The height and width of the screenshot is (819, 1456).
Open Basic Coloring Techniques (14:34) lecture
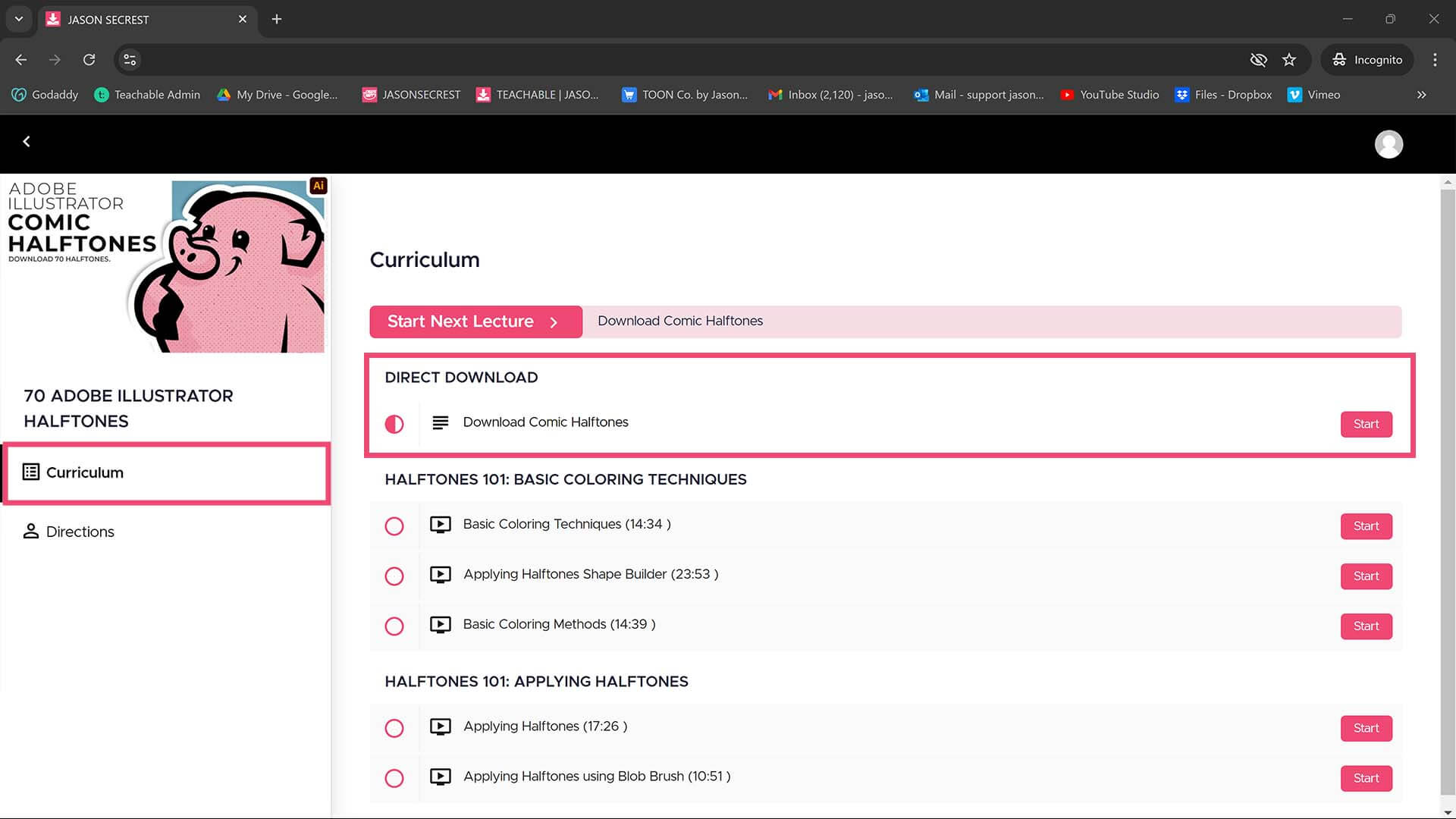tap(566, 524)
